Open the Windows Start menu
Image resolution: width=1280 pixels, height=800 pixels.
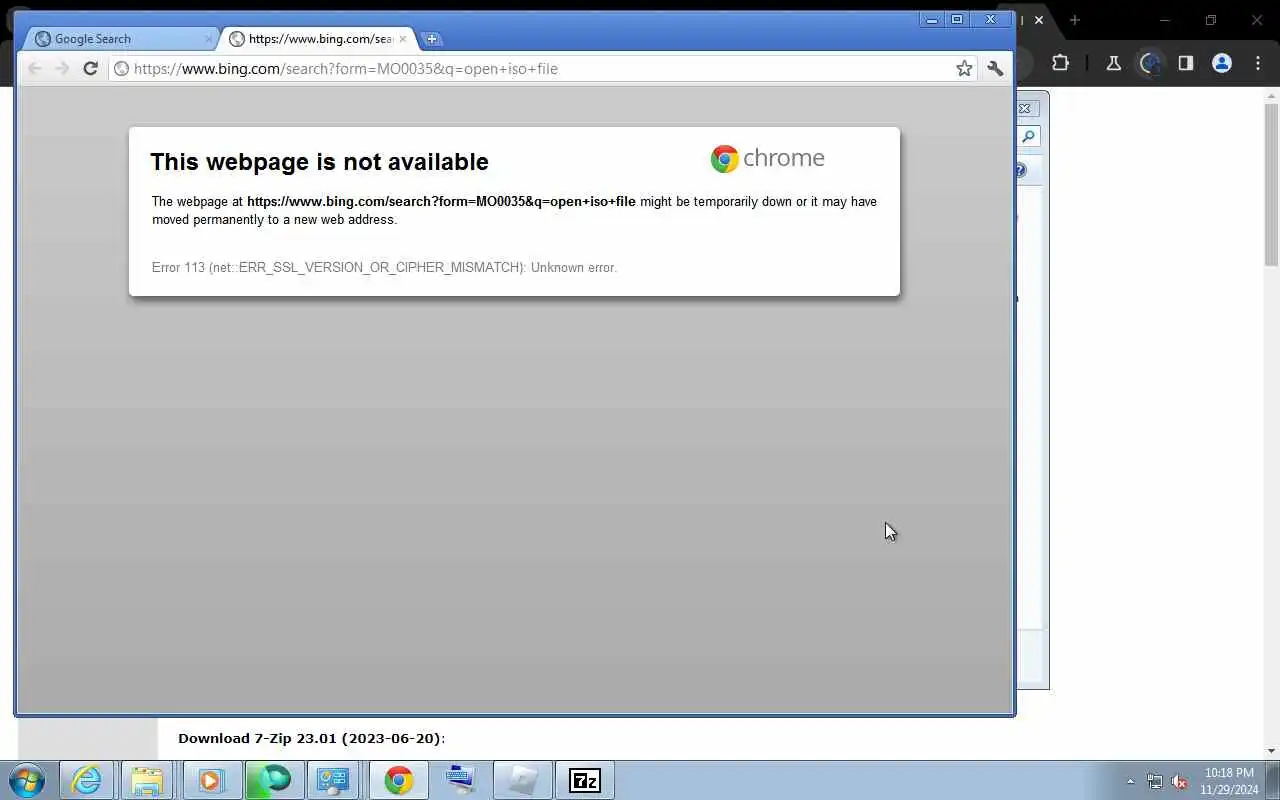(x=27, y=780)
